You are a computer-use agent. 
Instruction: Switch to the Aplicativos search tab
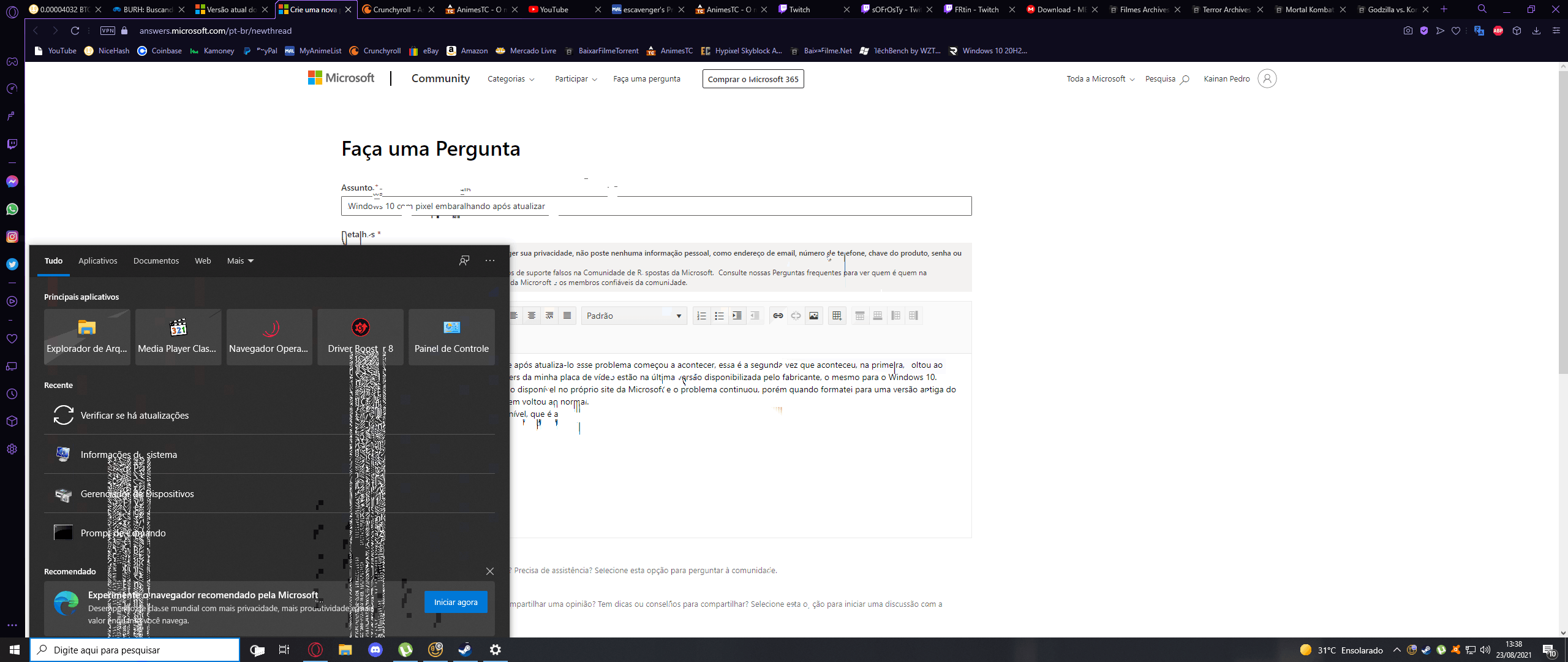pyautogui.click(x=98, y=261)
